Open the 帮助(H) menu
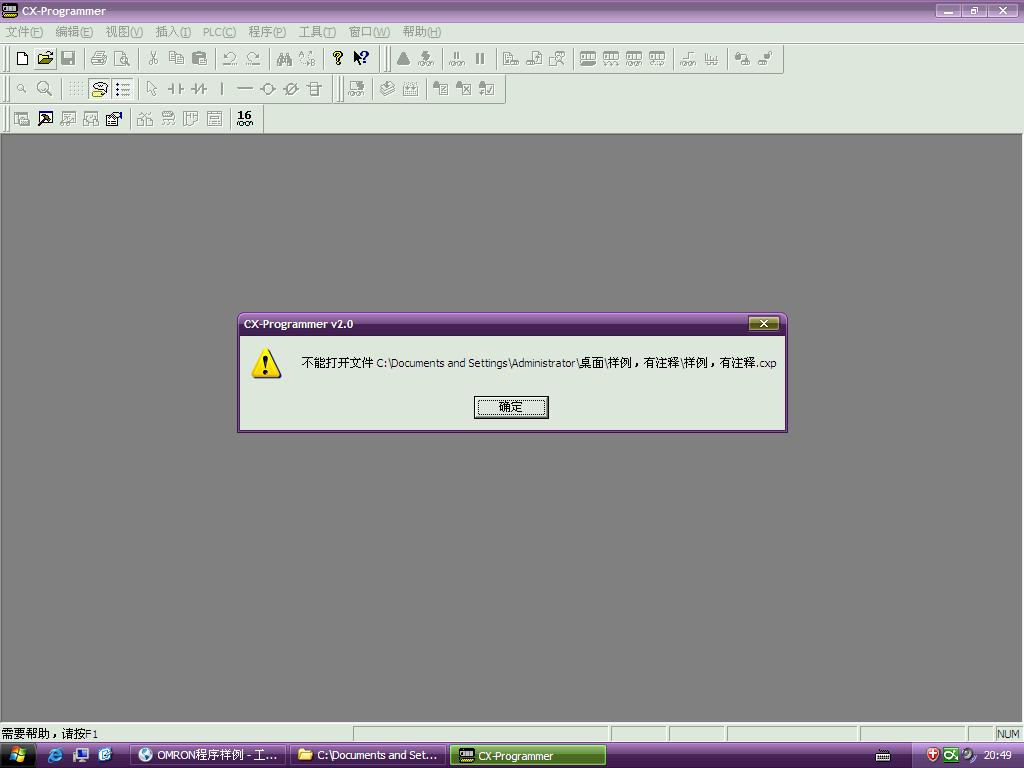The width and height of the screenshot is (1024, 768). [421, 32]
